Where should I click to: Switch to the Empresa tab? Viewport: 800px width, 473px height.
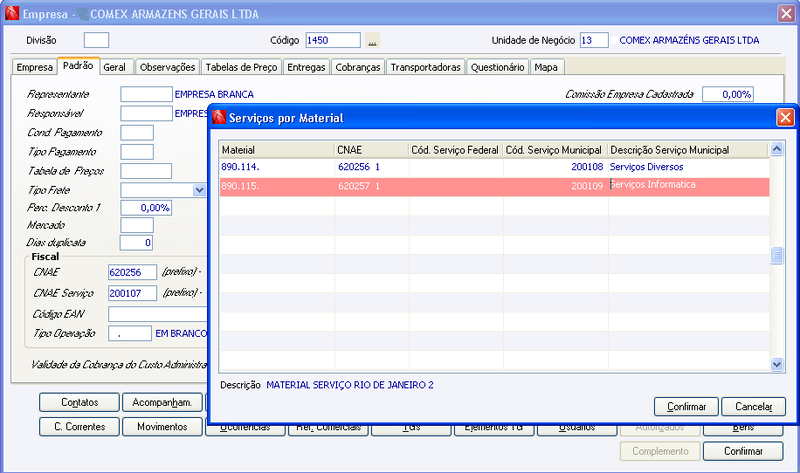click(34, 67)
